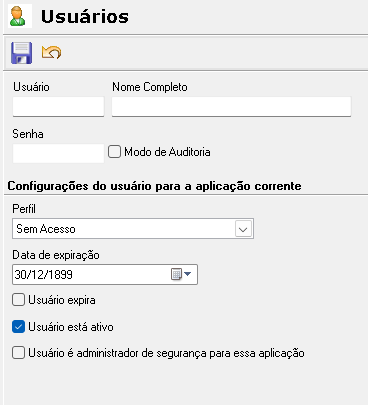Undo changes with the orange arrow icon
The height and width of the screenshot is (405, 368).
click(x=51, y=52)
